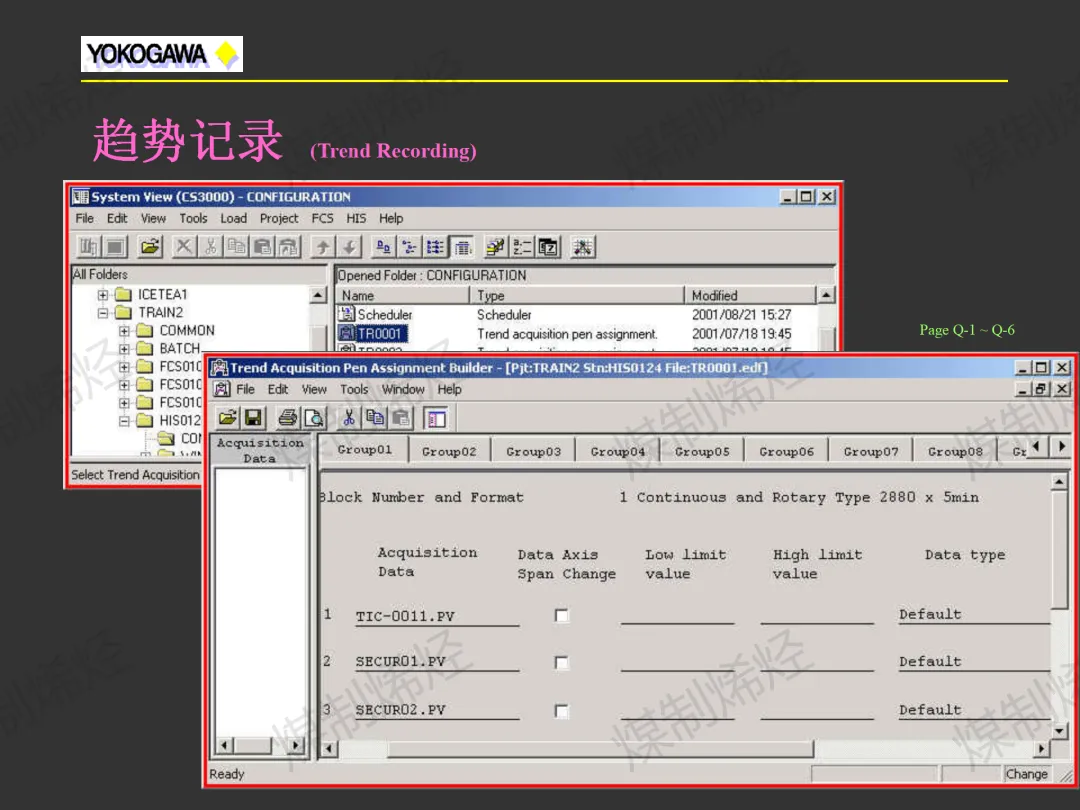
Task: Click the Paste shortcut icon in System View toolbar
Action: [x=289, y=247]
